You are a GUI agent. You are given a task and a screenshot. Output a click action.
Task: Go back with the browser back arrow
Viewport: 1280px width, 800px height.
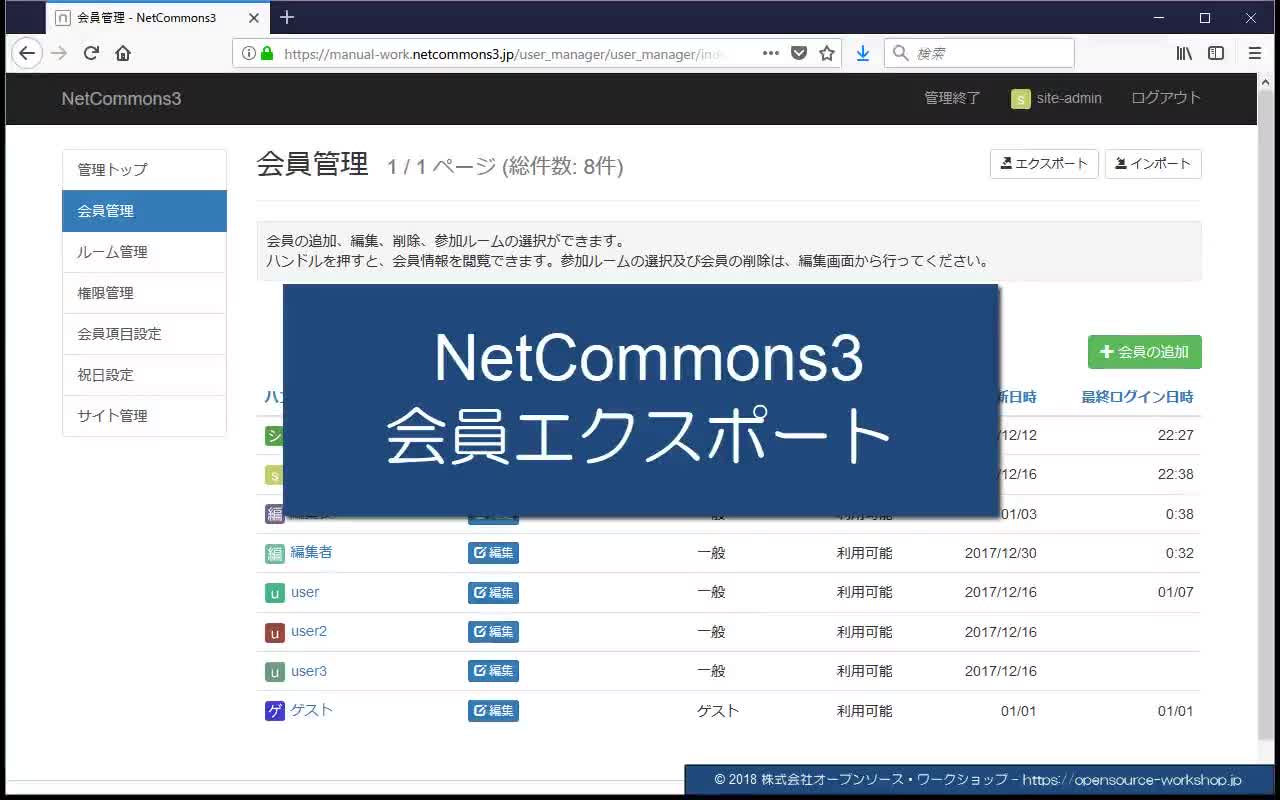27,54
